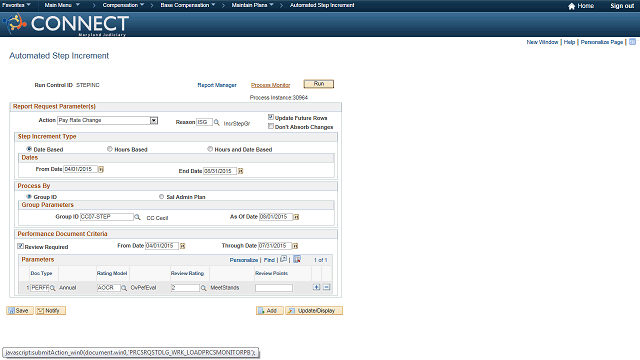The height and width of the screenshot is (360, 640).
Task: Click View All icon in Parameters grid
Action: point(283,259)
